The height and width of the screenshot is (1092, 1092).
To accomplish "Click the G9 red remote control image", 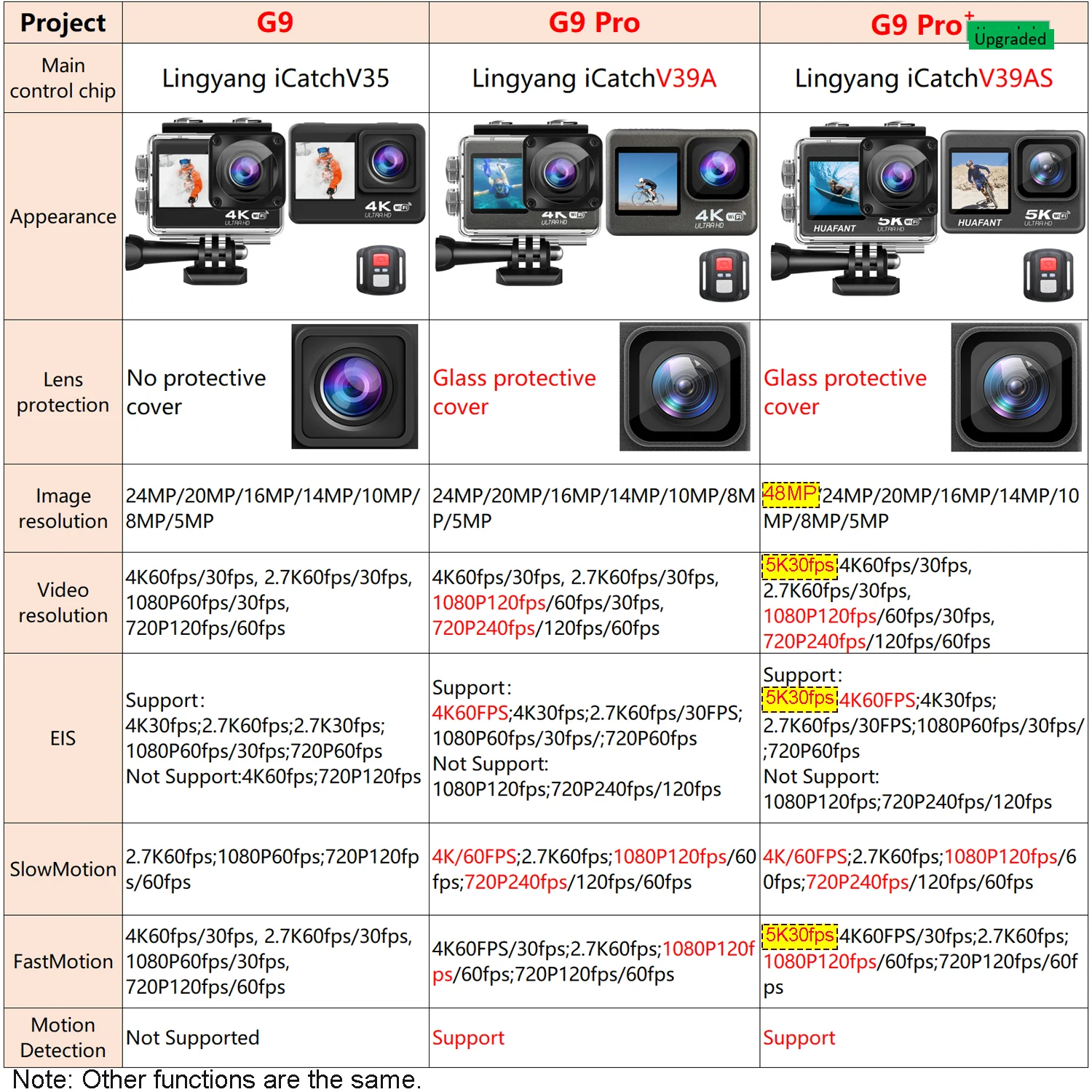I will coord(381,270).
